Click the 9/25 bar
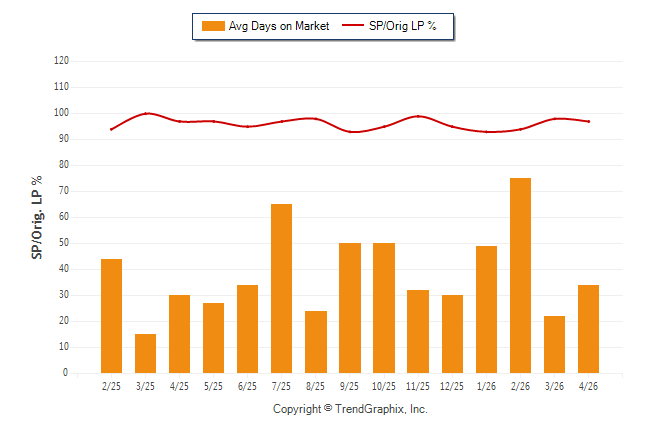The image size is (646, 434). [x=350, y=308]
